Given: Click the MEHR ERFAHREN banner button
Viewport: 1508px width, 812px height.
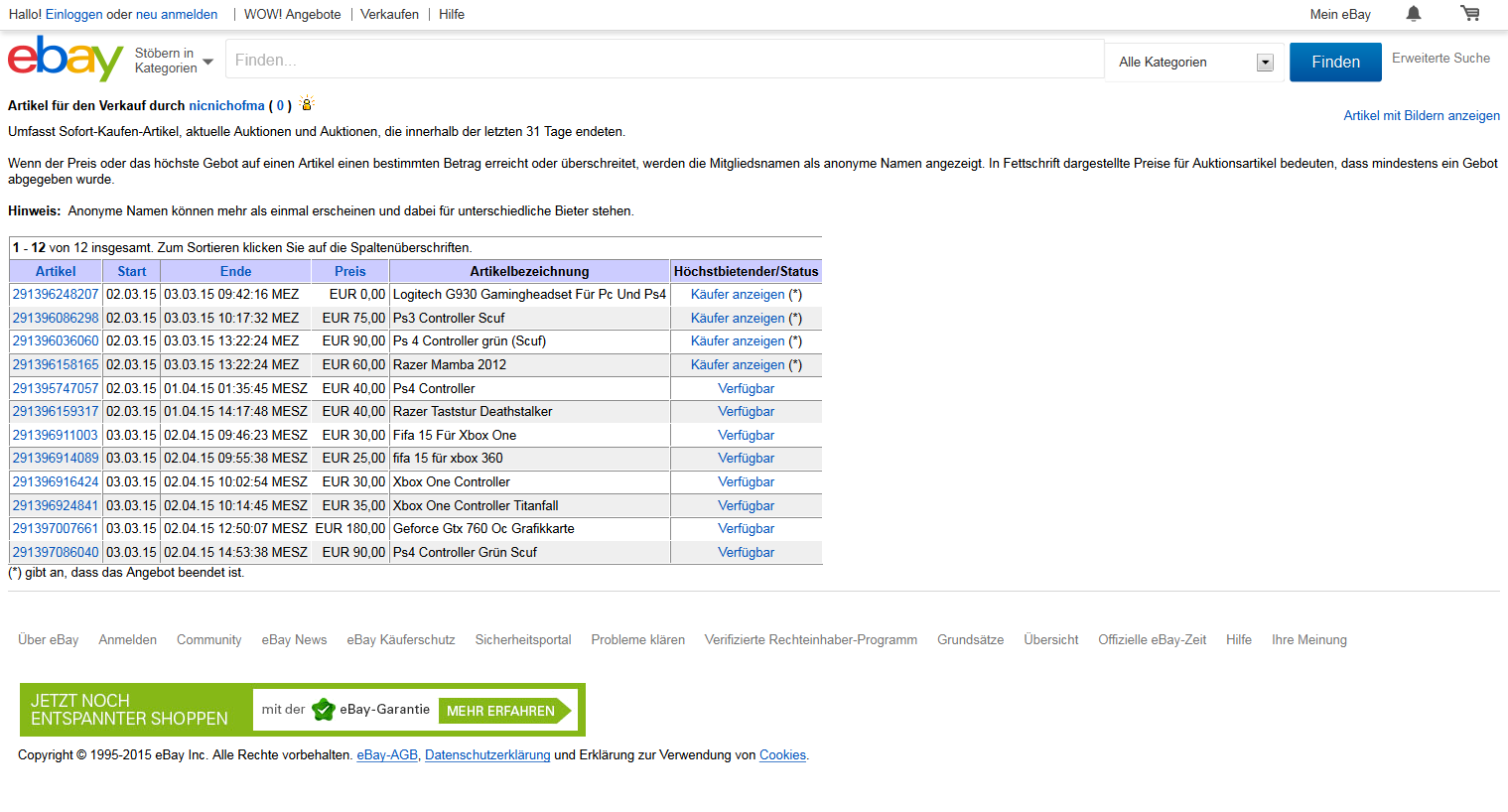Looking at the screenshot, I should [x=505, y=711].
